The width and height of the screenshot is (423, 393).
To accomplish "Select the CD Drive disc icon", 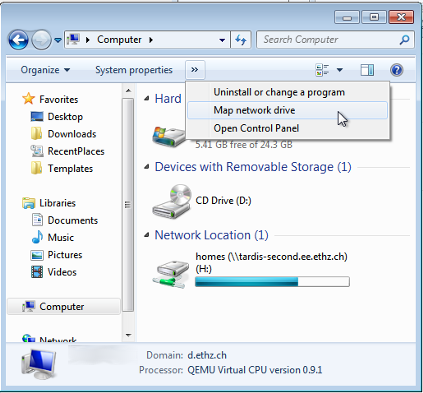I will [172, 201].
